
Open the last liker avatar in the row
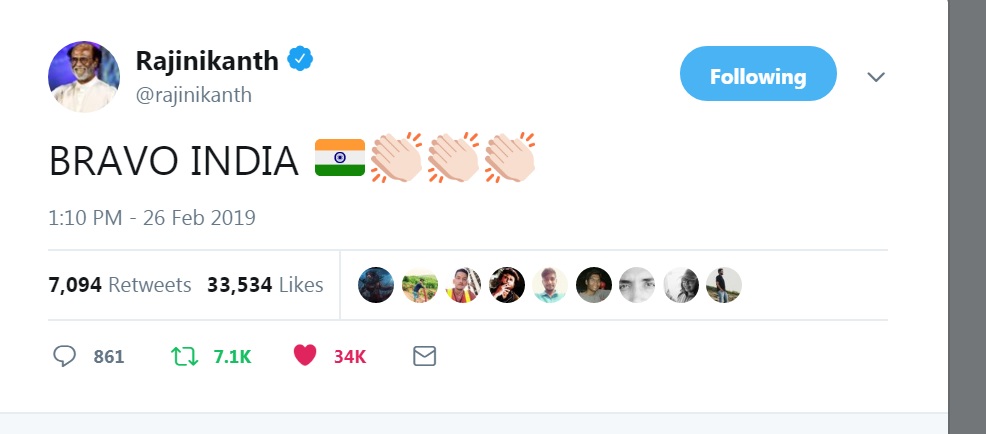pyautogui.click(x=724, y=285)
